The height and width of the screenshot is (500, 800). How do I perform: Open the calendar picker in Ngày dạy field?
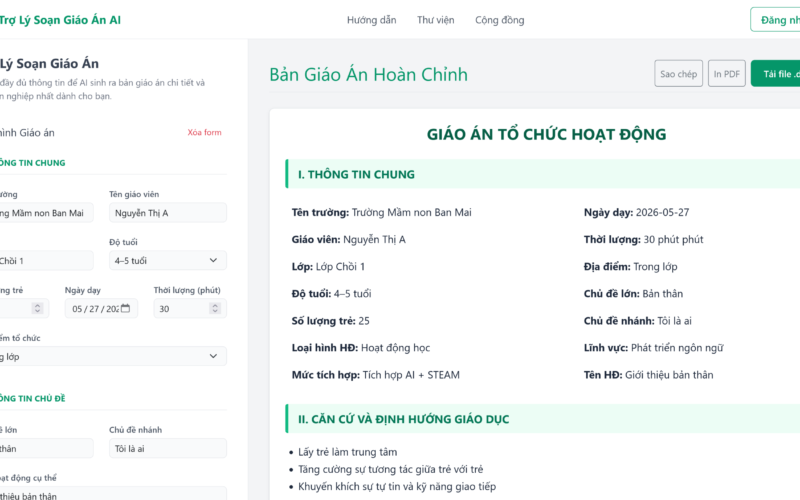(x=126, y=308)
